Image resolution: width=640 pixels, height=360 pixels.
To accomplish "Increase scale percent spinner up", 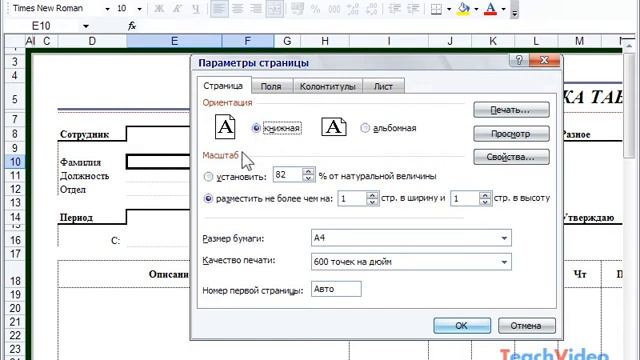I will 309,171.
